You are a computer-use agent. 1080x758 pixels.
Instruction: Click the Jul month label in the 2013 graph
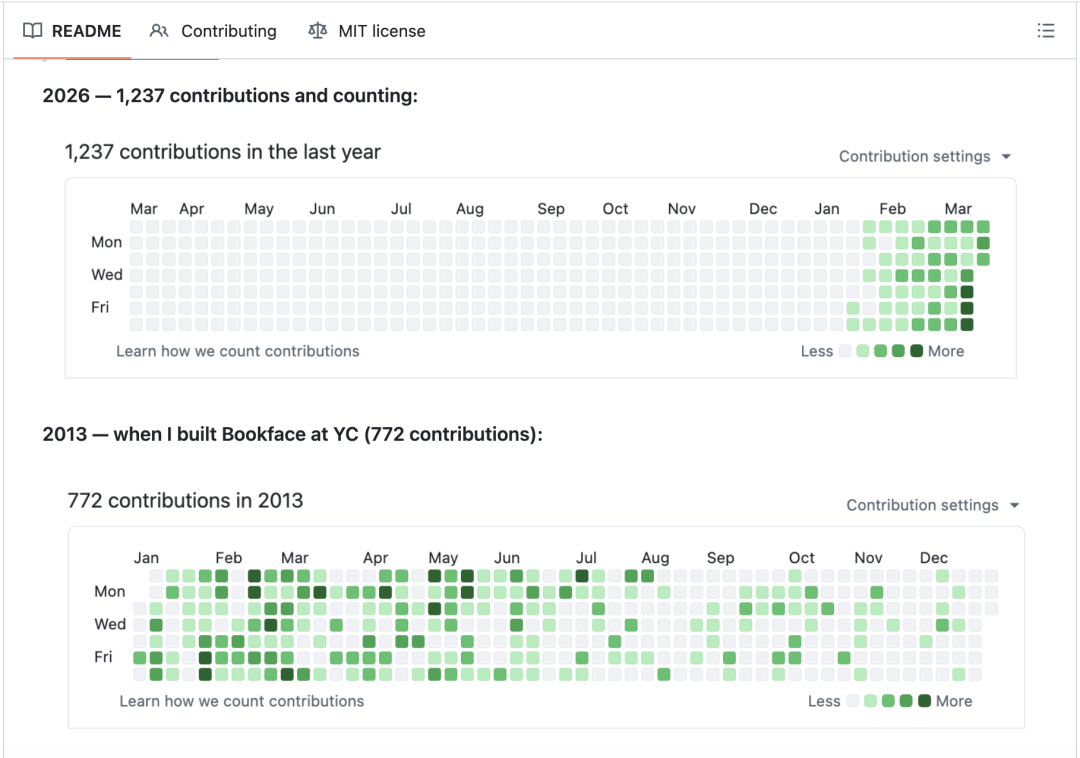586,558
